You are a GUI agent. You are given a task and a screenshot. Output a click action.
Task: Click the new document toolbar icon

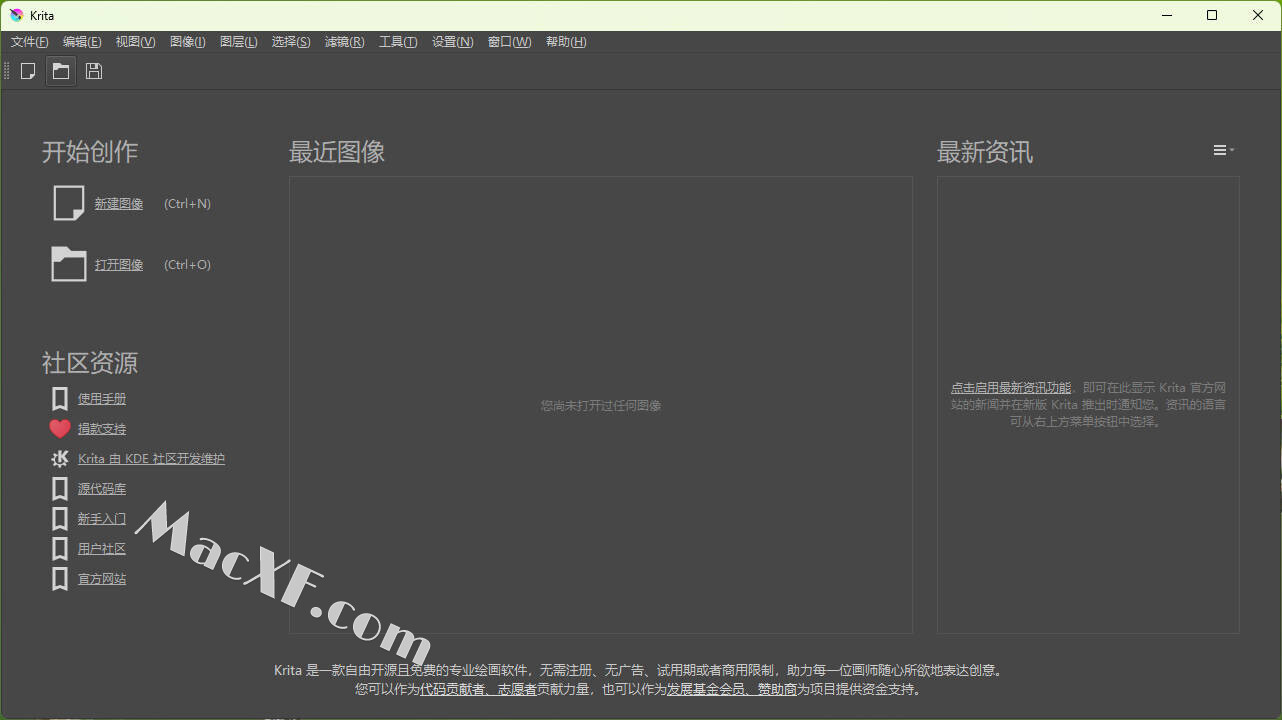pyautogui.click(x=28, y=71)
